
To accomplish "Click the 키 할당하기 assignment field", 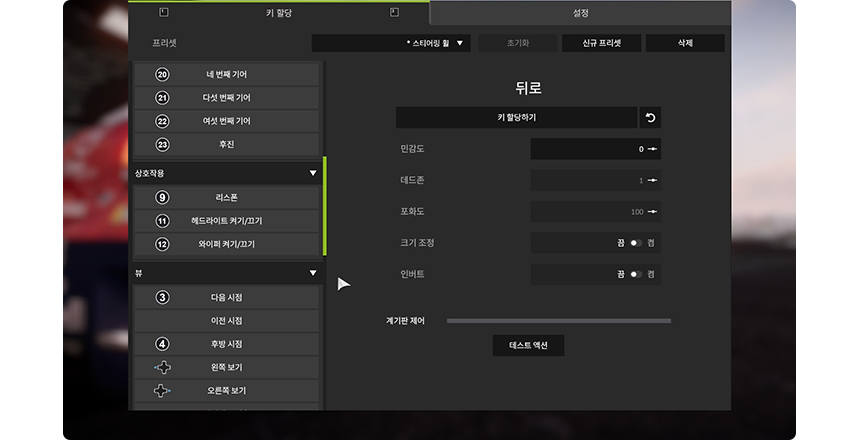I will pos(516,118).
